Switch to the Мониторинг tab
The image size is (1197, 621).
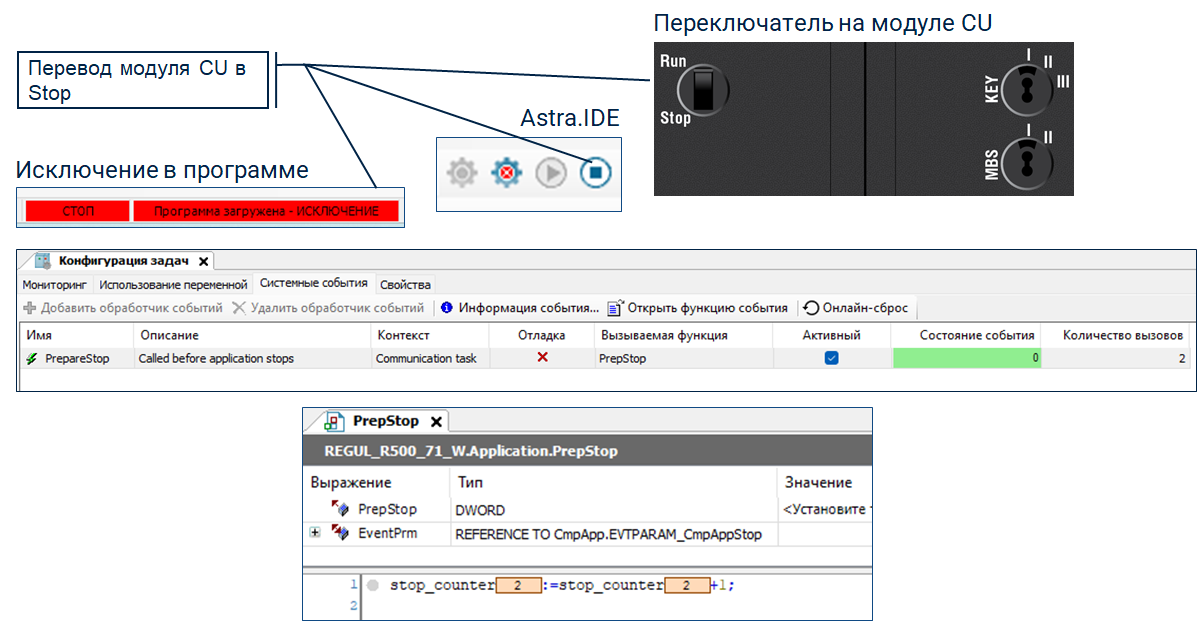(x=56, y=285)
